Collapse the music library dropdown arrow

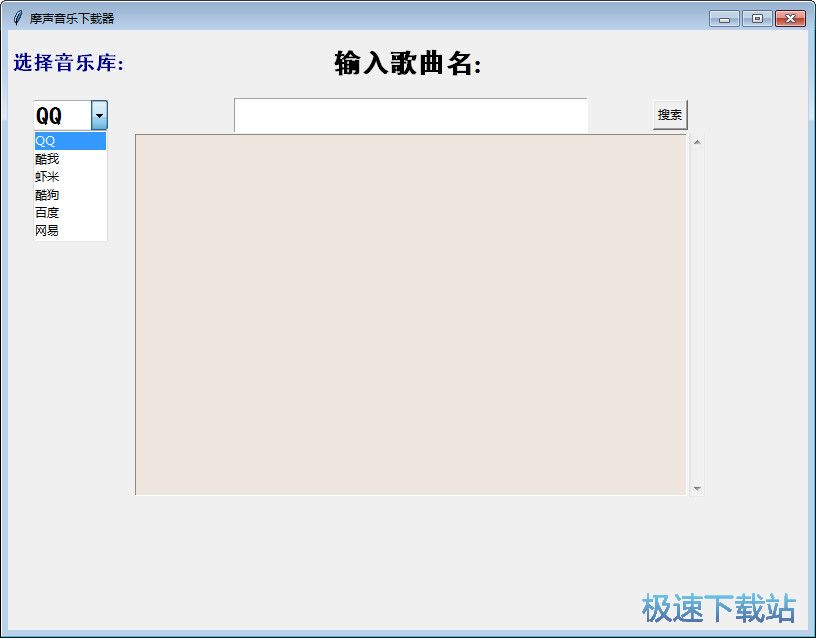pos(99,116)
